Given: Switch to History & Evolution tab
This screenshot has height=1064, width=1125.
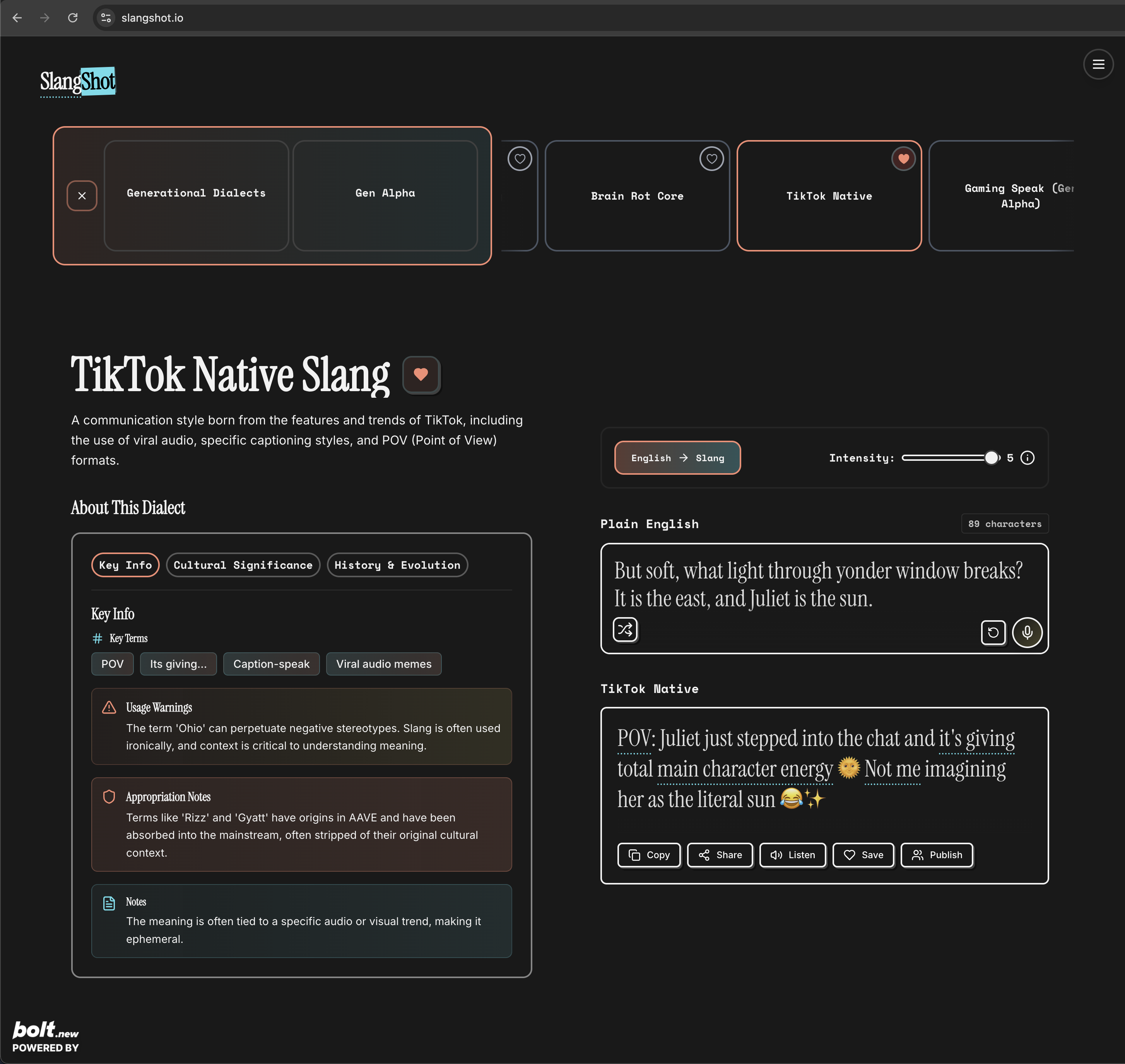Looking at the screenshot, I should pyautogui.click(x=397, y=565).
